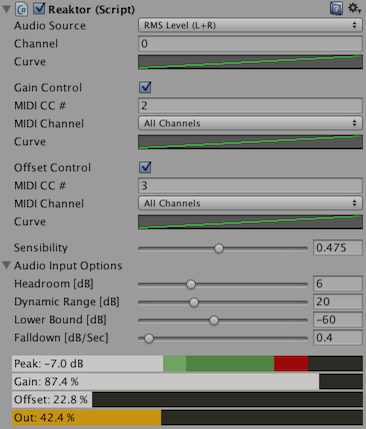Image resolution: width=366 pixels, height=429 pixels.
Task: Click the Out: 42.4 % meter bar
Action: pos(187,417)
